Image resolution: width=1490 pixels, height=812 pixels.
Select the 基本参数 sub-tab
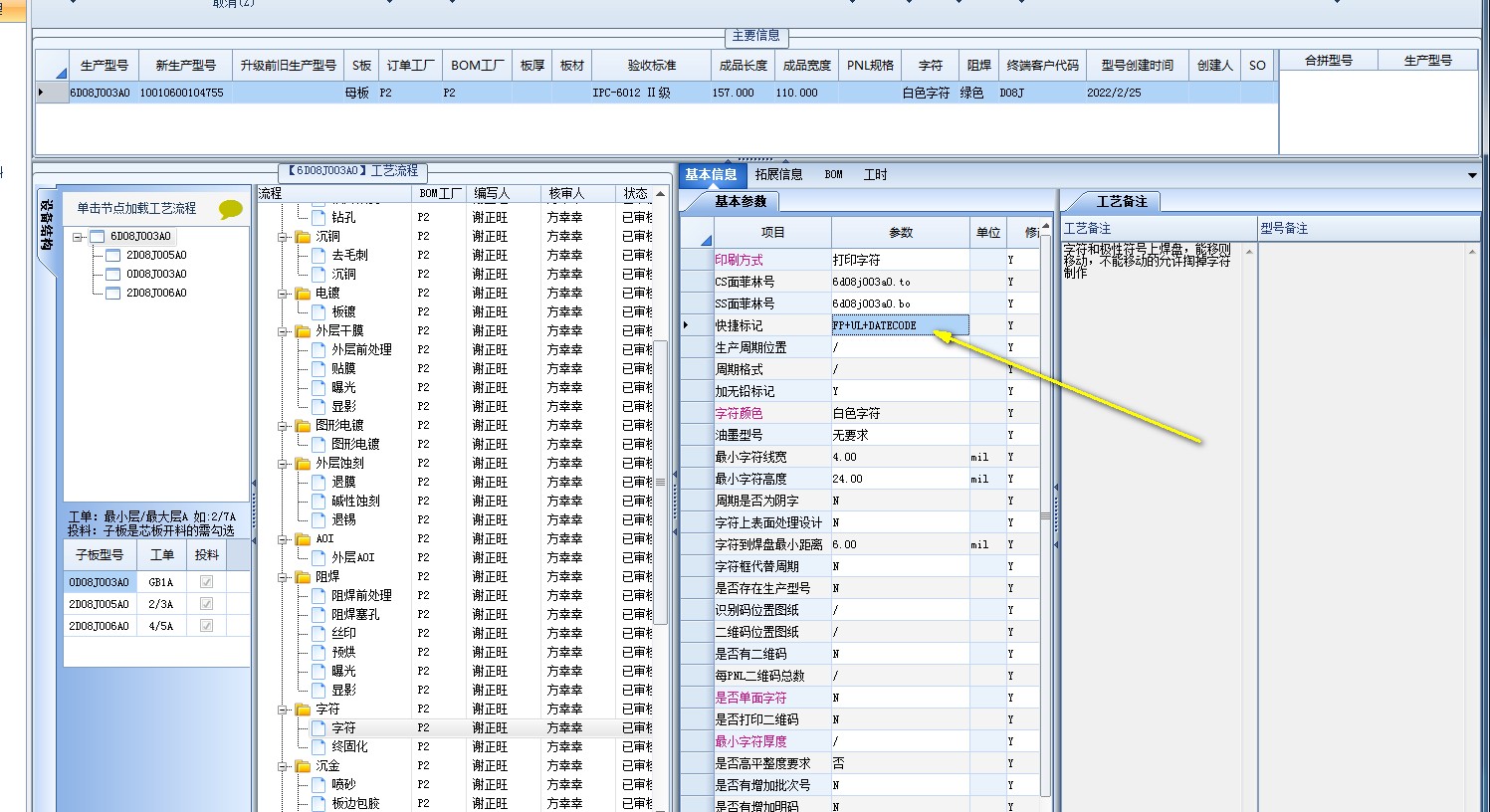click(741, 201)
